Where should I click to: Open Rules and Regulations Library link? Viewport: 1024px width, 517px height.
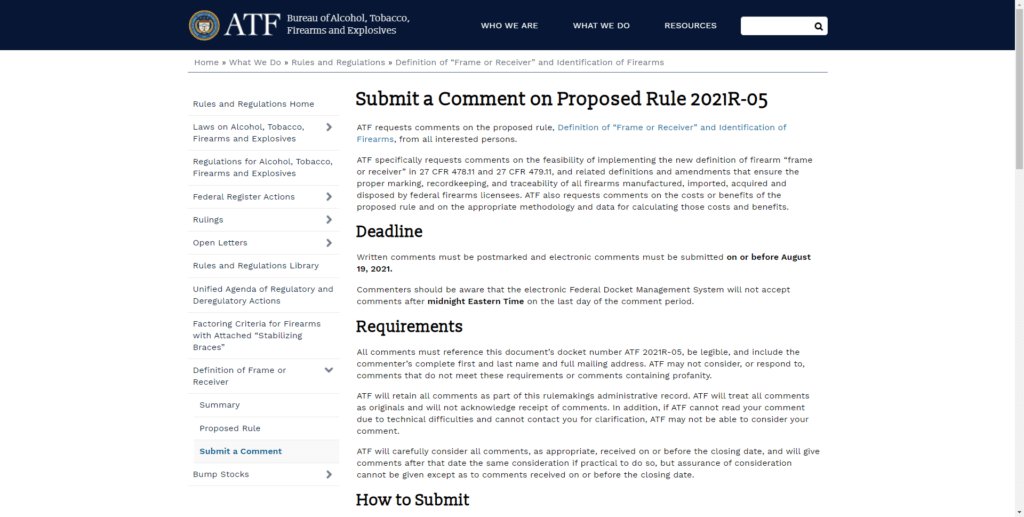tap(256, 266)
